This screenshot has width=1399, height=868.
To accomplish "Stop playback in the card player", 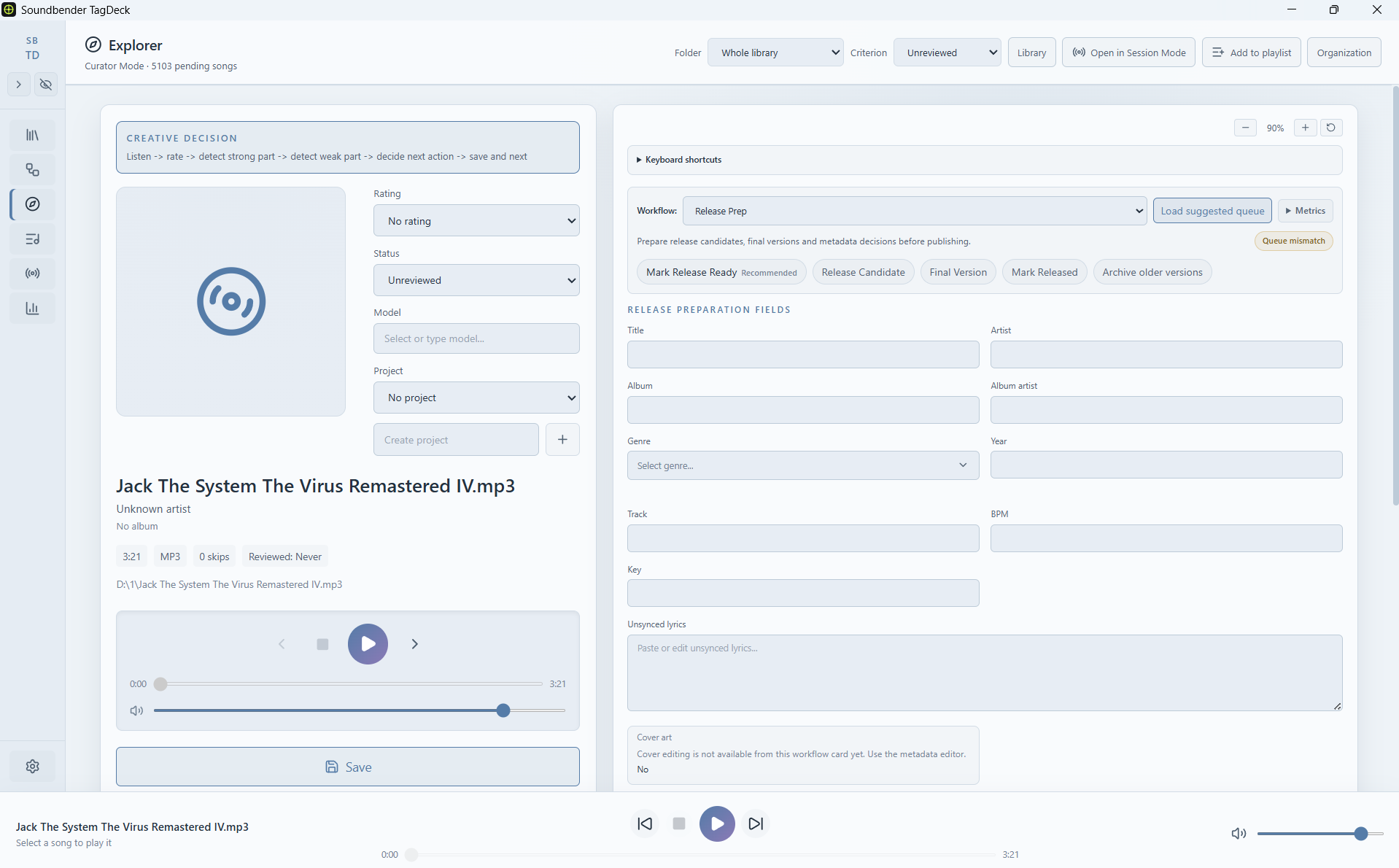I will tap(322, 644).
